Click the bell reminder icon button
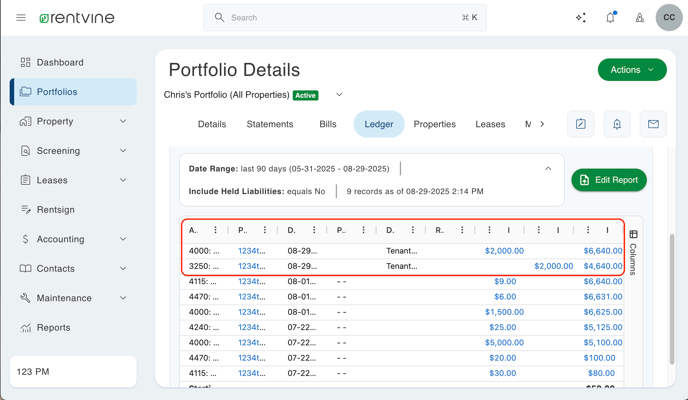This screenshot has height=400, width=688. [x=617, y=124]
